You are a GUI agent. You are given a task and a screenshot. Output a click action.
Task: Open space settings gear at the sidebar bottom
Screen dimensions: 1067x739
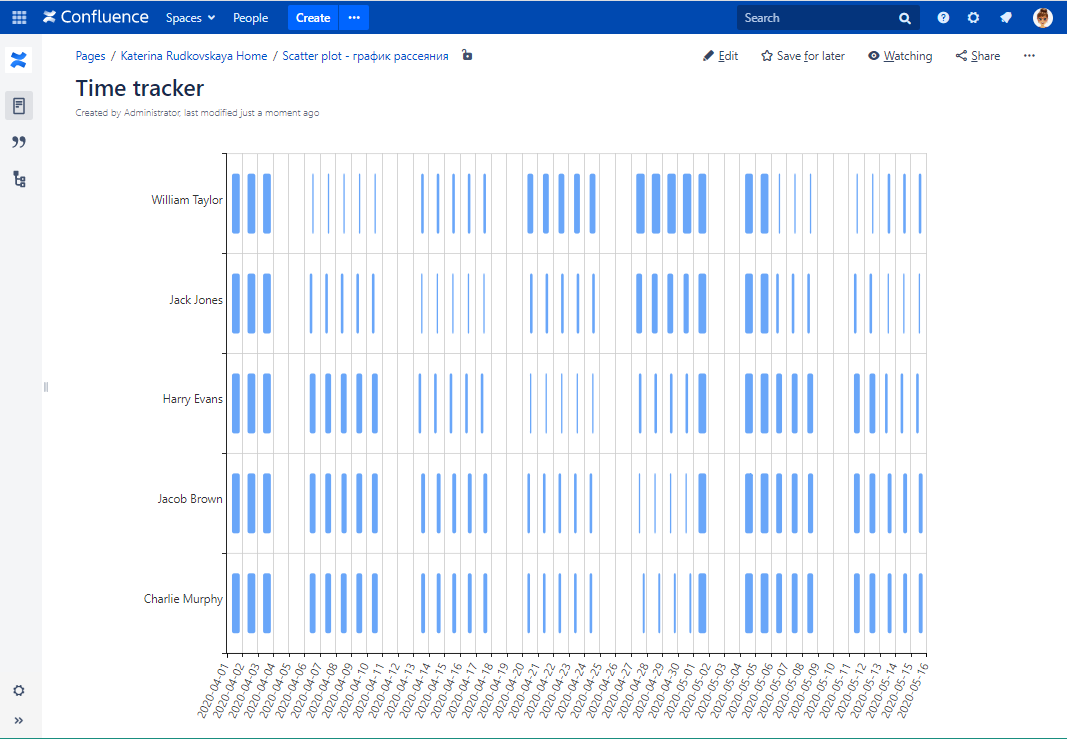pyautogui.click(x=18, y=690)
